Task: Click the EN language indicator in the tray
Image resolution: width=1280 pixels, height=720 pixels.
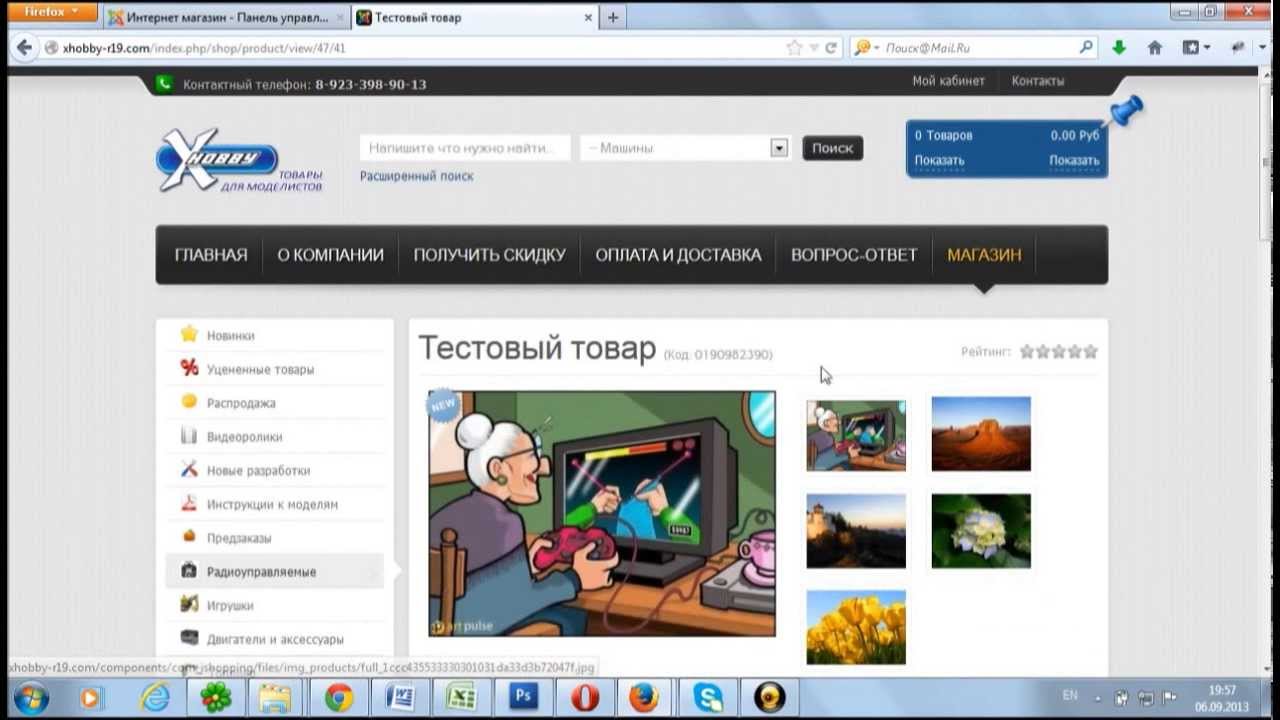Action: (1070, 695)
